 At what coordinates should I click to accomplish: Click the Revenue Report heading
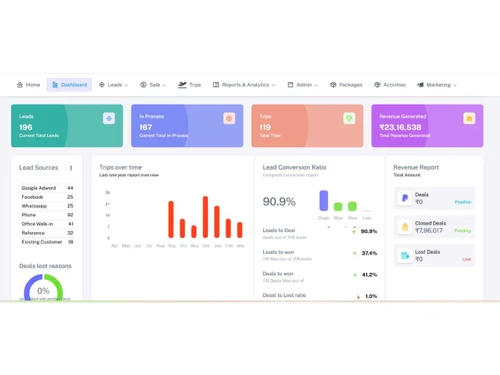coord(416,167)
